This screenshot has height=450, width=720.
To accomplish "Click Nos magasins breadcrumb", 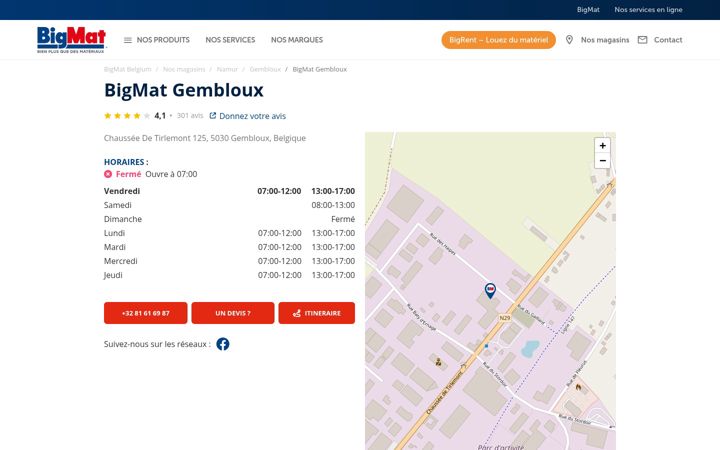I will 184,69.
